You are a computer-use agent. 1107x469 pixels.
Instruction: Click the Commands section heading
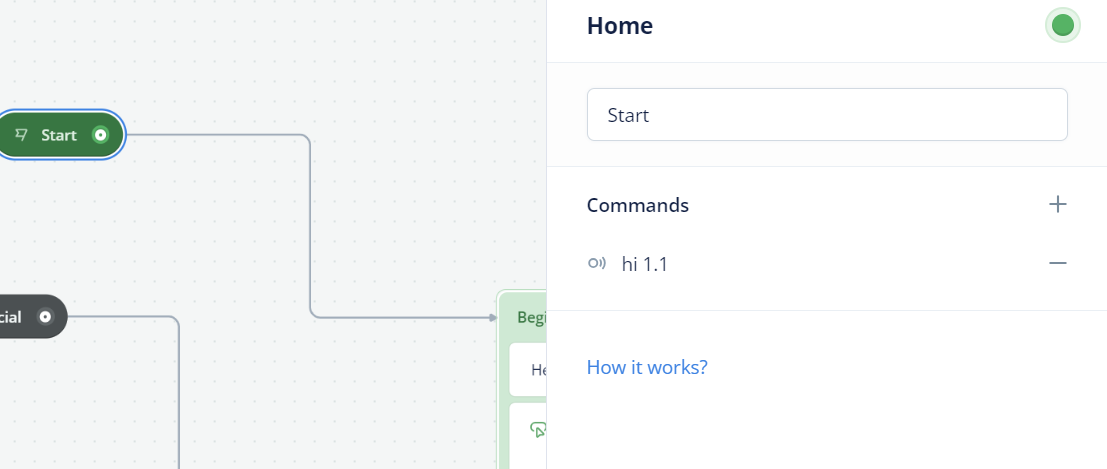pyautogui.click(x=638, y=205)
